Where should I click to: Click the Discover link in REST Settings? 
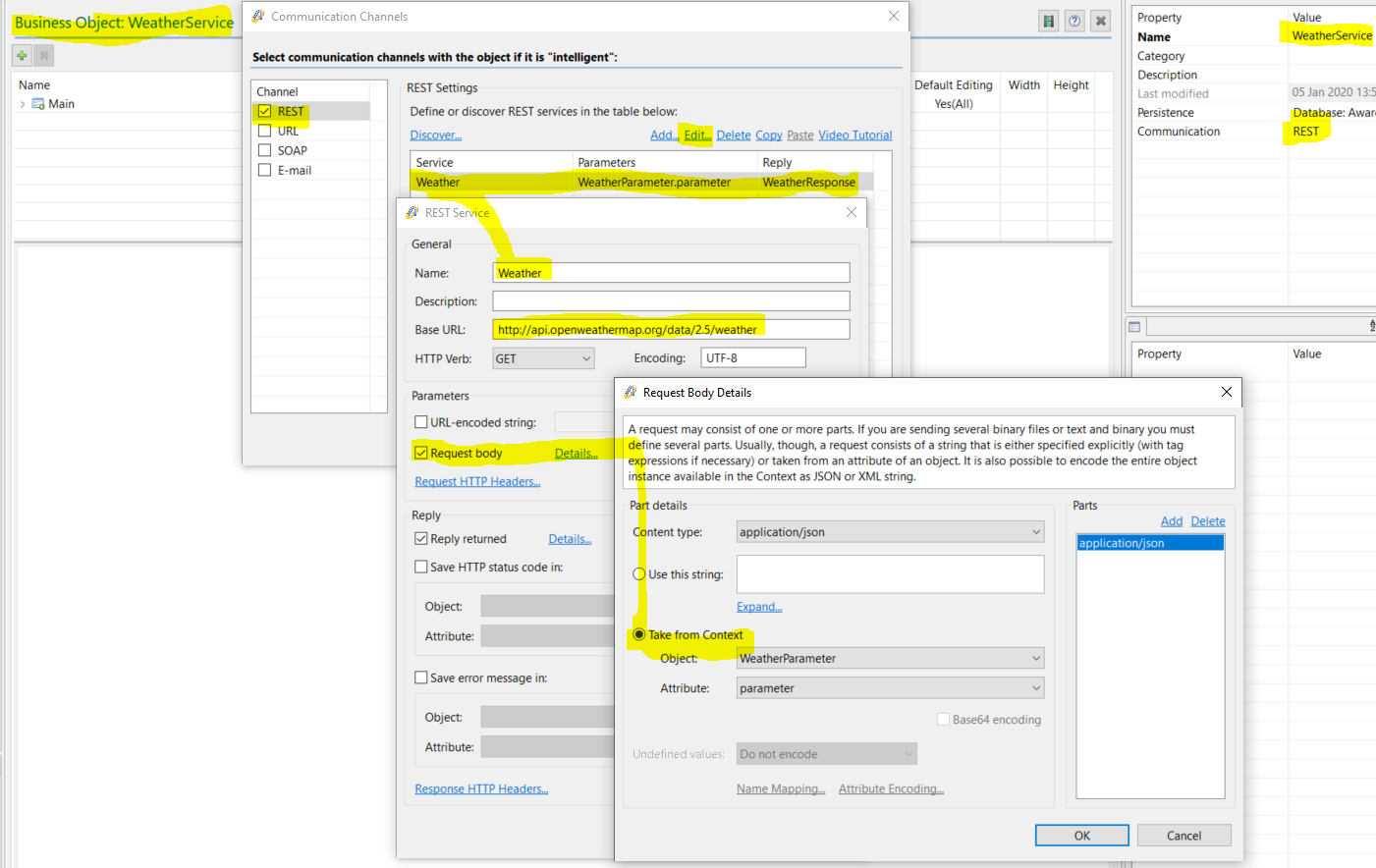tap(436, 136)
